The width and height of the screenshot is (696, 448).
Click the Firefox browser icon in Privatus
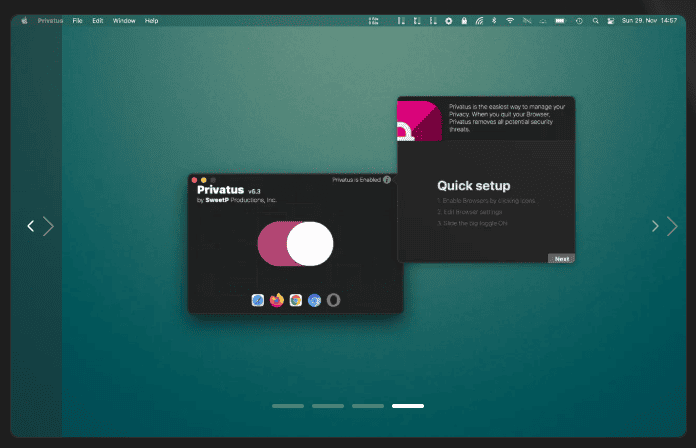point(277,301)
